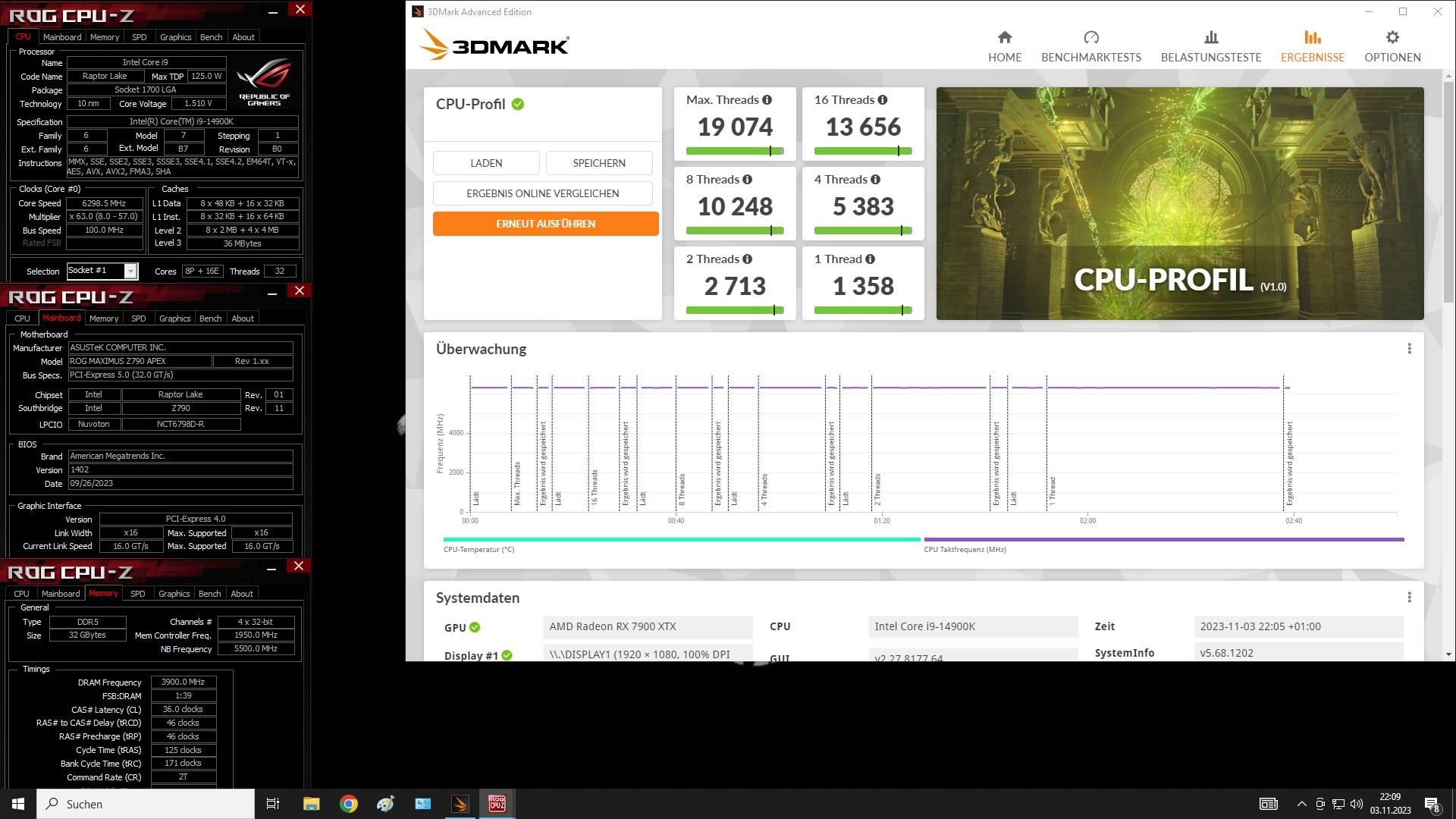Click the ERNEUT AUSFÜHREN button
Image resolution: width=1456 pixels, height=819 pixels.
pos(545,224)
